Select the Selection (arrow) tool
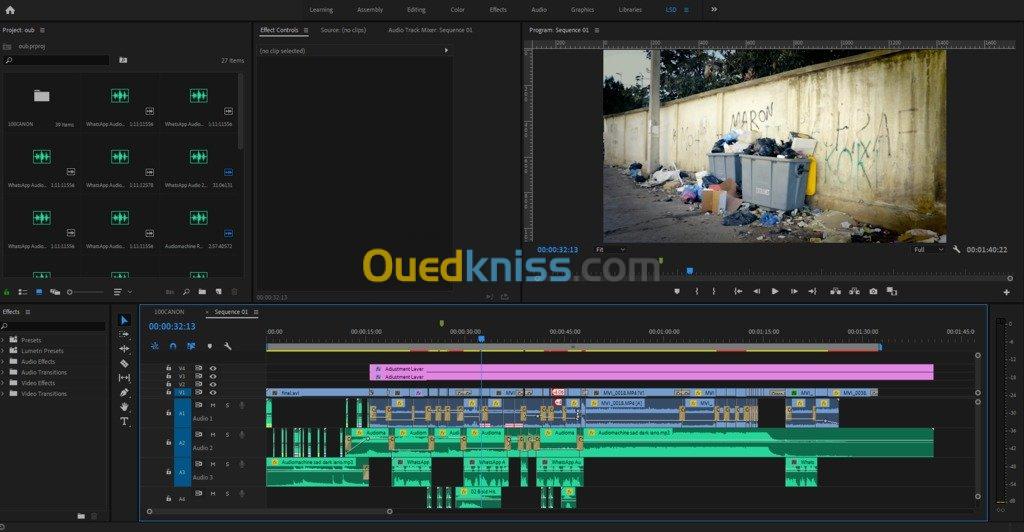1024x532 pixels. click(124, 320)
